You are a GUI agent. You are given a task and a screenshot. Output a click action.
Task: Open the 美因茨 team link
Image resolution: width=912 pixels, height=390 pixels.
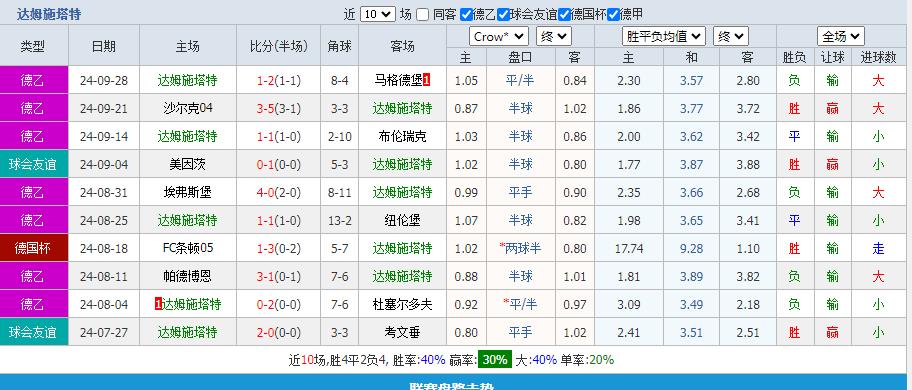tap(187, 164)
